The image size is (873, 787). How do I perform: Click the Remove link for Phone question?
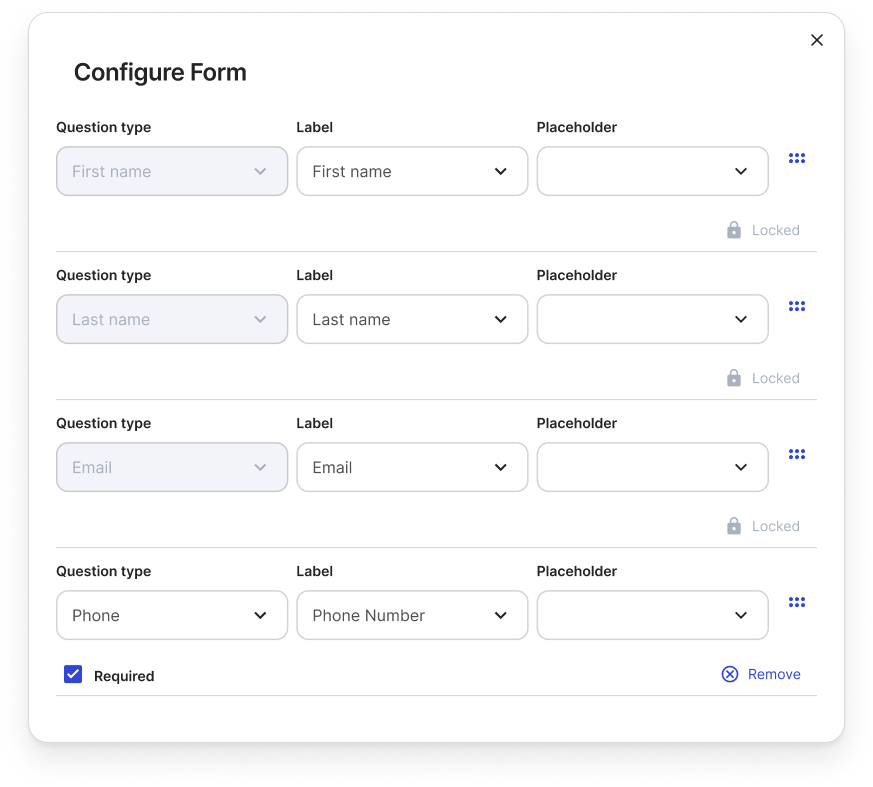[x=774, y=674]
